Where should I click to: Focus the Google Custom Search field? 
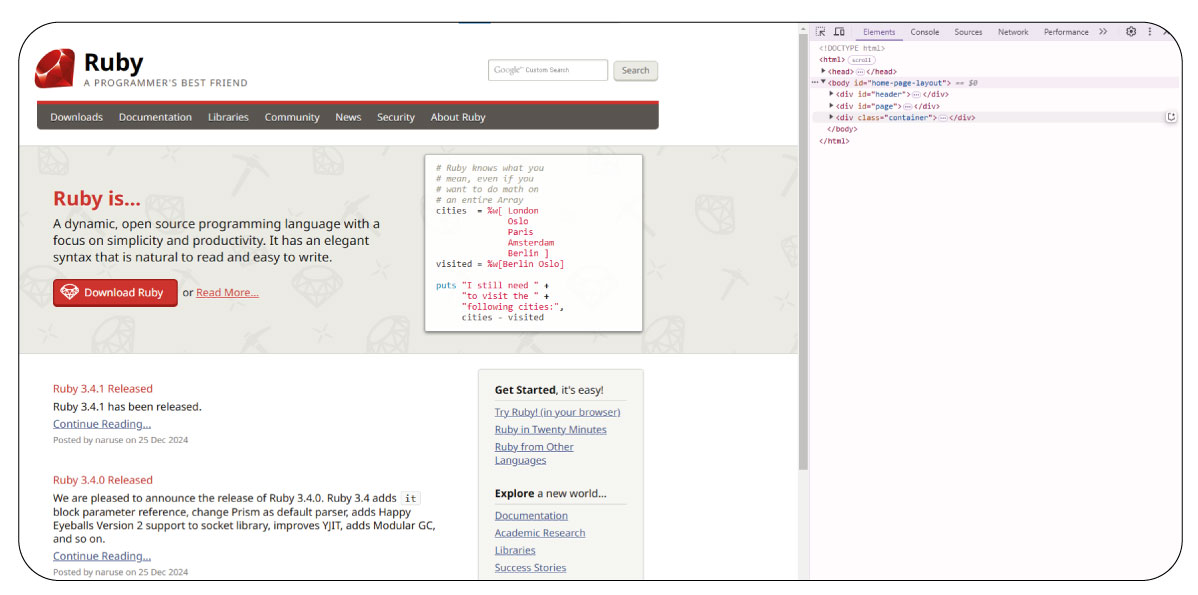coord(548,70)
